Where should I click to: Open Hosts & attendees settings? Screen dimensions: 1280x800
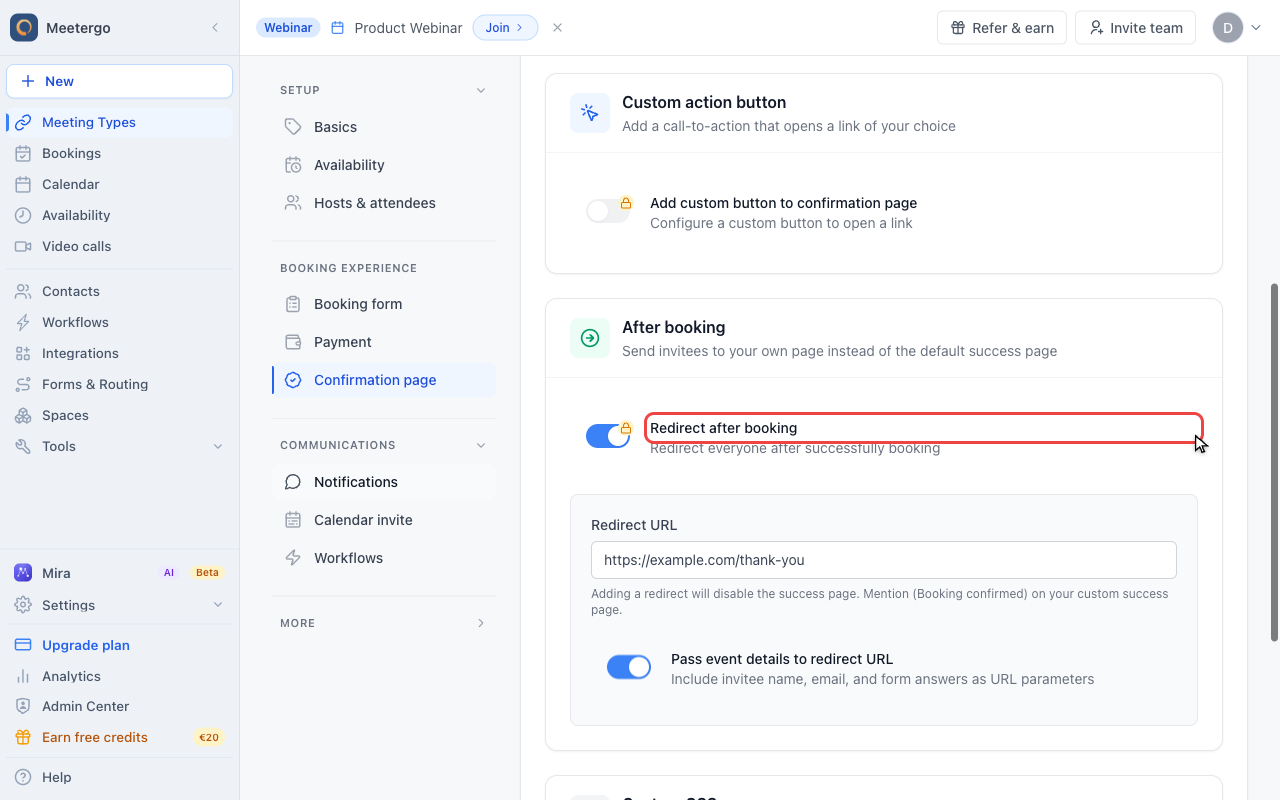(384, 203)
